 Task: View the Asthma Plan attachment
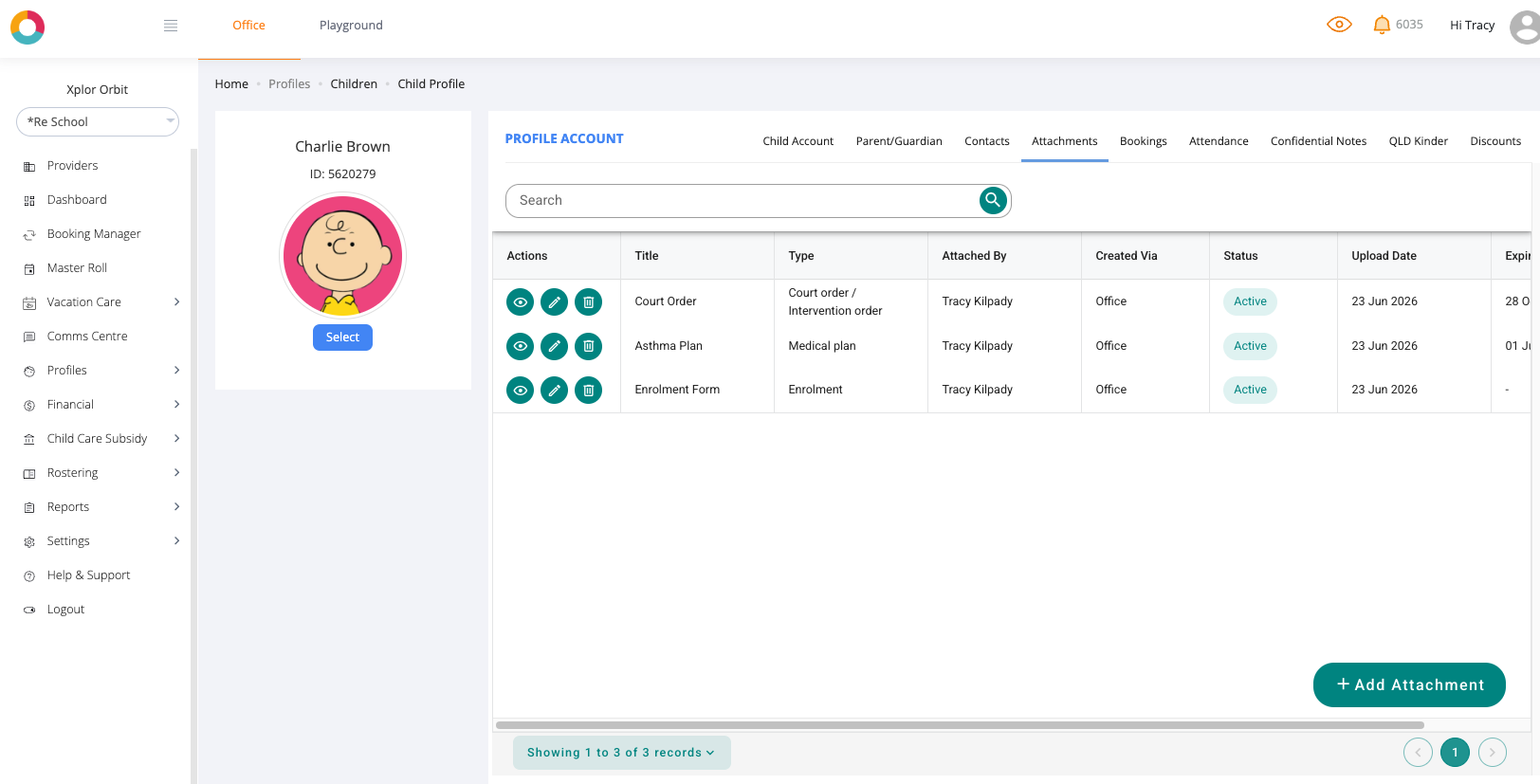521,346
